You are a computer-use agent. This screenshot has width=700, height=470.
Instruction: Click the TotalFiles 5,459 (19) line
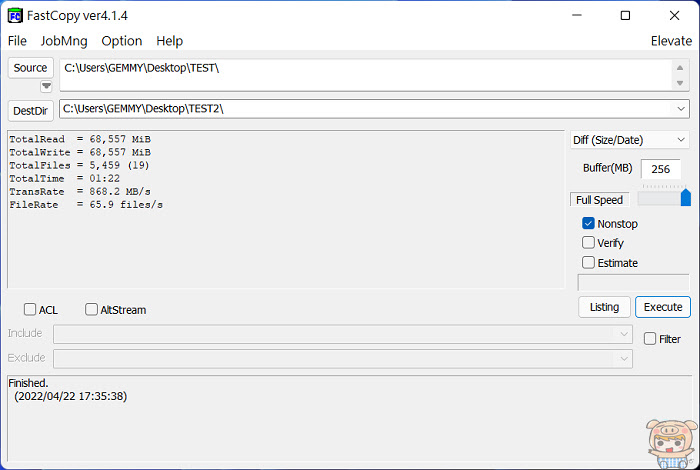pyautogui.click(x=79, y=165)
